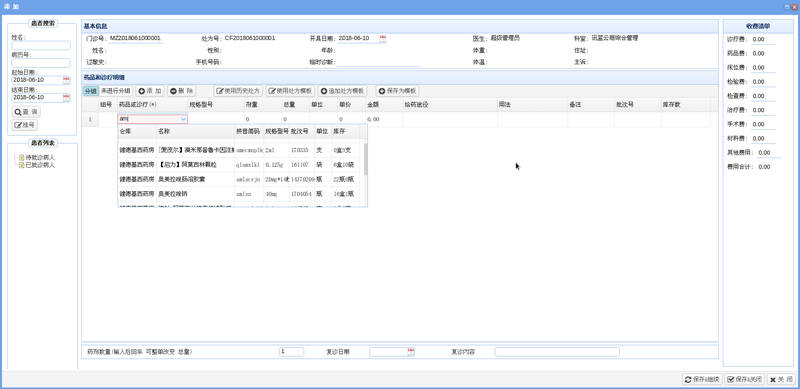The image size is (800, 389).
Task: Open the 结束日期 calendar picker
Action: (66, 98)
